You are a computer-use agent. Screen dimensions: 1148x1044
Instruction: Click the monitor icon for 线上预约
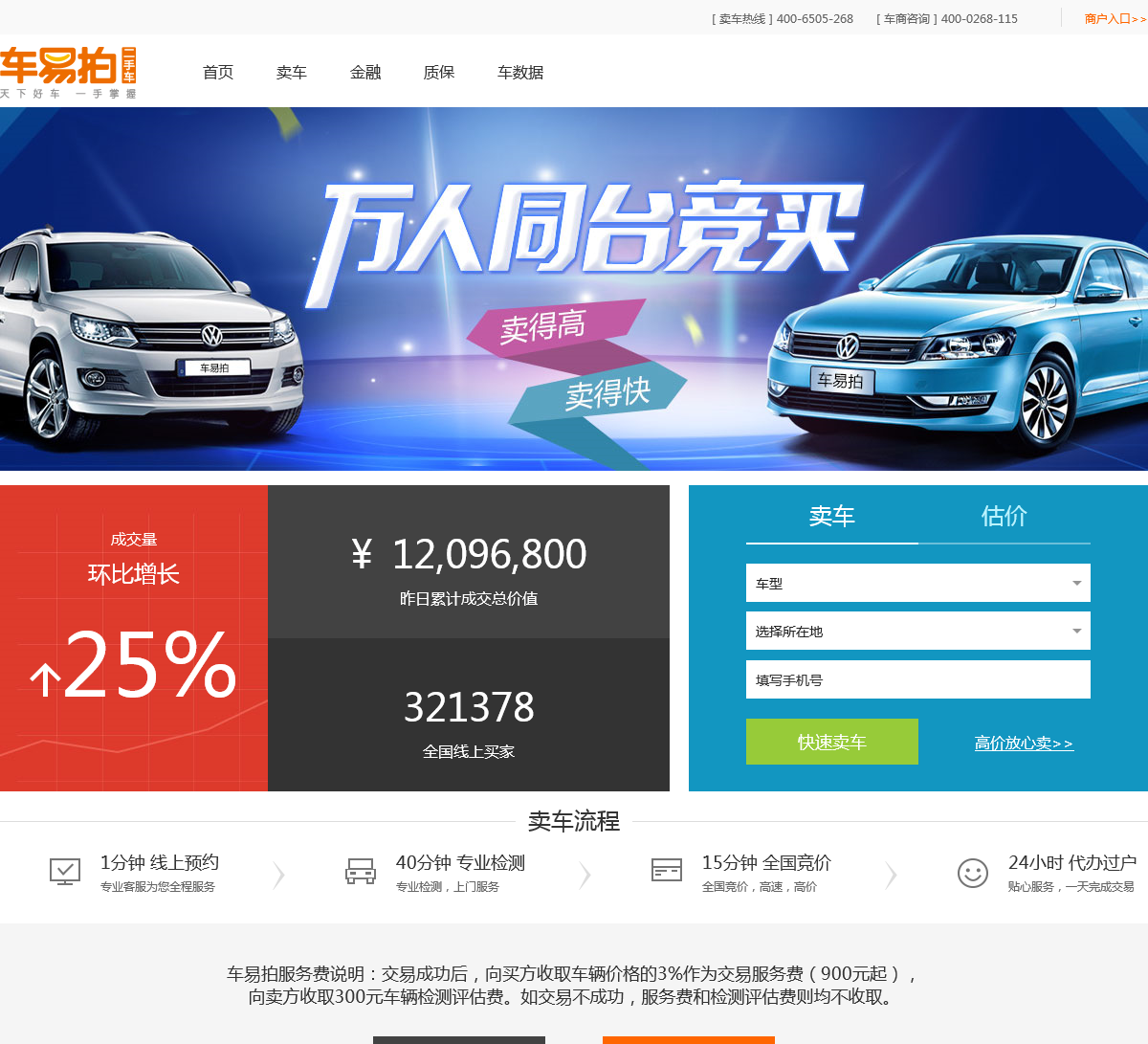(65, 872)
